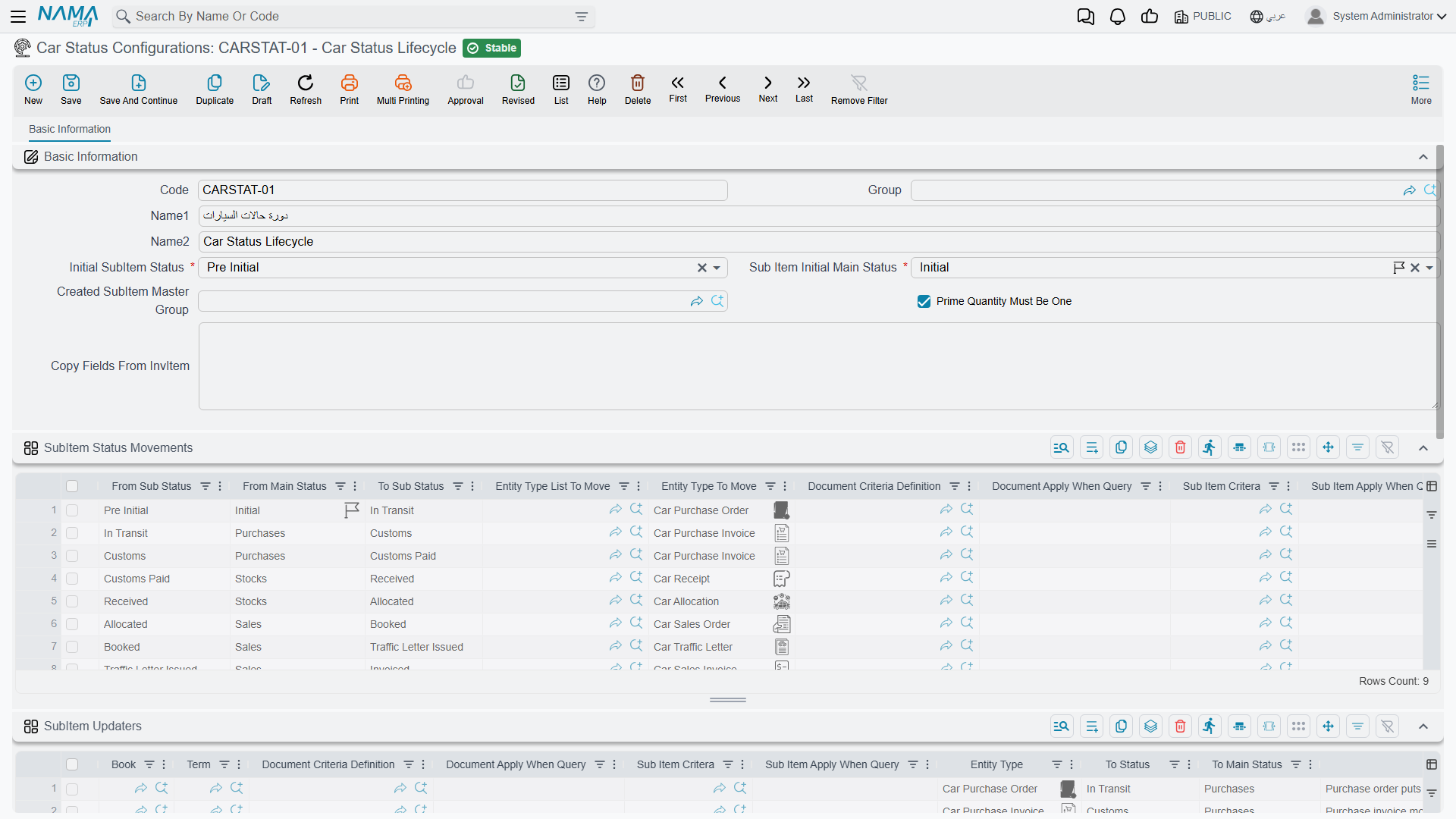This screenshot has width=1456, height=819.
Task: Collapse the SubItem Status Movements section
Action: coord(1423,448)
